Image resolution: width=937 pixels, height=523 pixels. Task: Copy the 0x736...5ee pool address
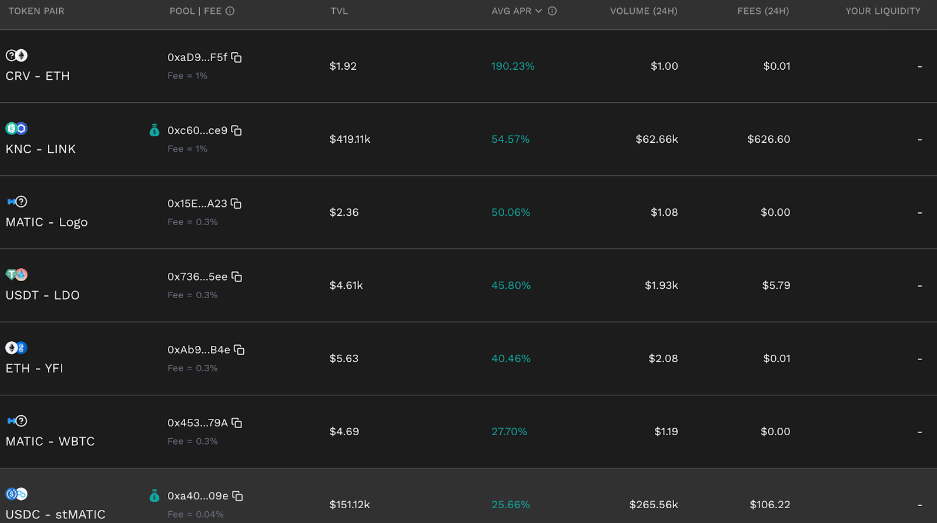coord(237,277)
